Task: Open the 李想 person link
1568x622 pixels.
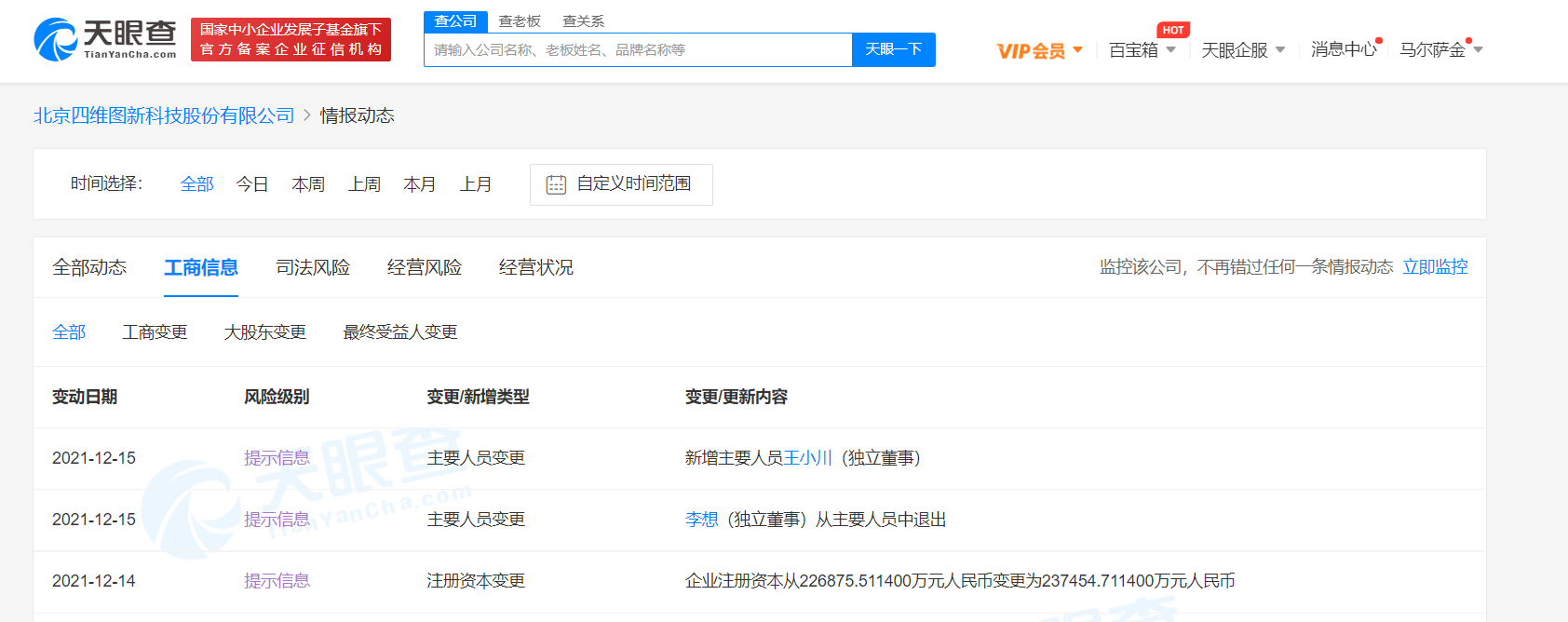Action: (702, 520)
